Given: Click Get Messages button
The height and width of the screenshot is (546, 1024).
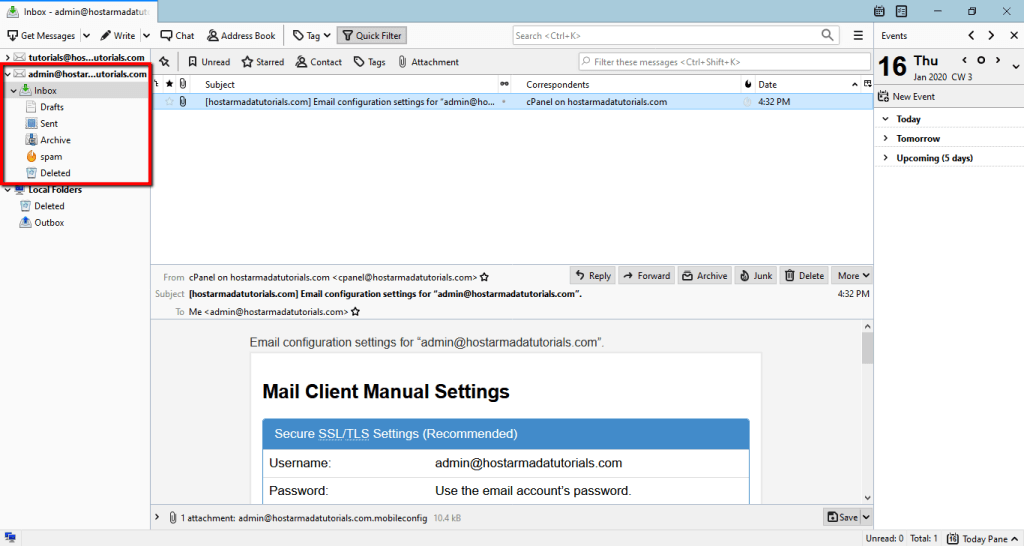Looking at the screenshot, I should tap(40, 36).
